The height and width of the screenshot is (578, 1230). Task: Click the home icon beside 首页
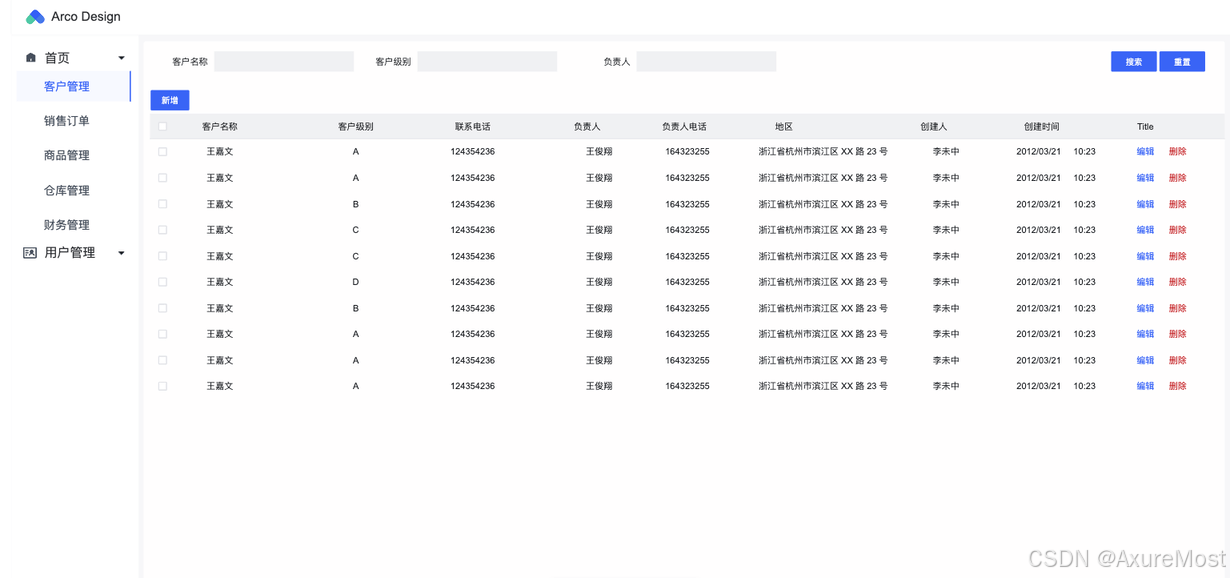point(31,57)
